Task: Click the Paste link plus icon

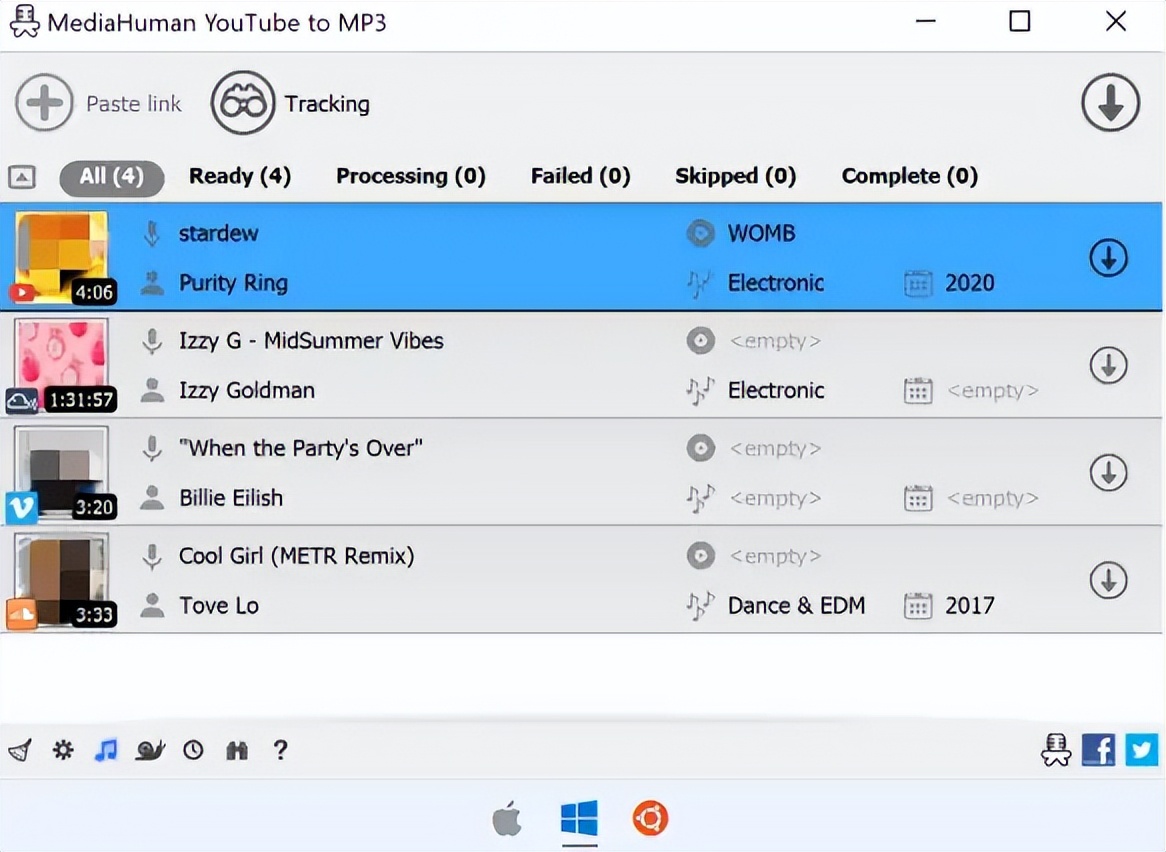Action: [44, 103]
